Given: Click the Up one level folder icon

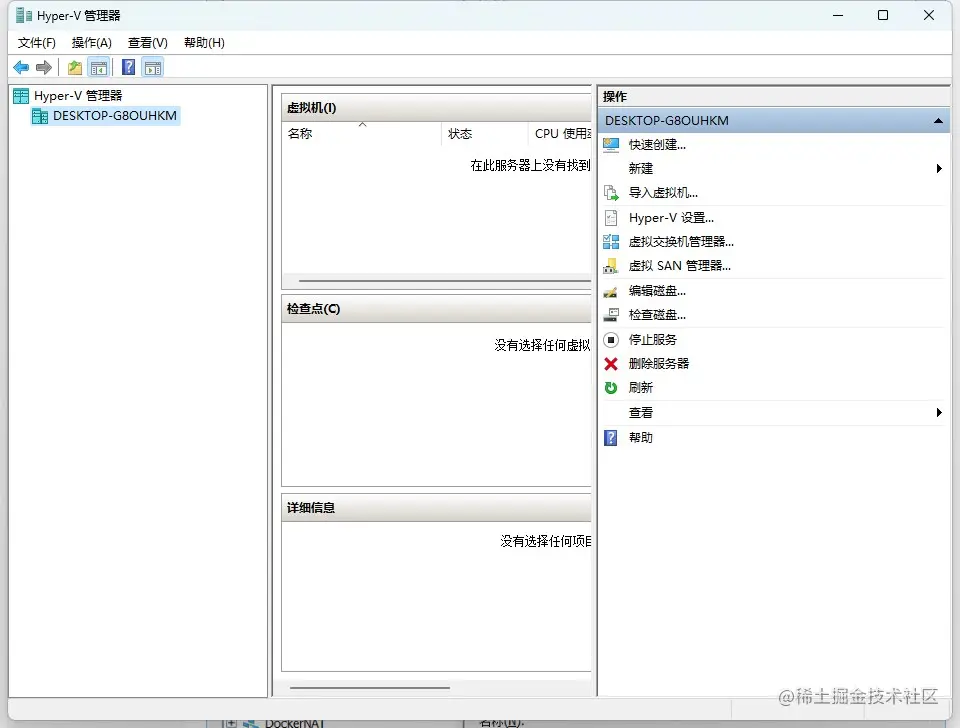Looking at the screenshot, I should point(75,67).
